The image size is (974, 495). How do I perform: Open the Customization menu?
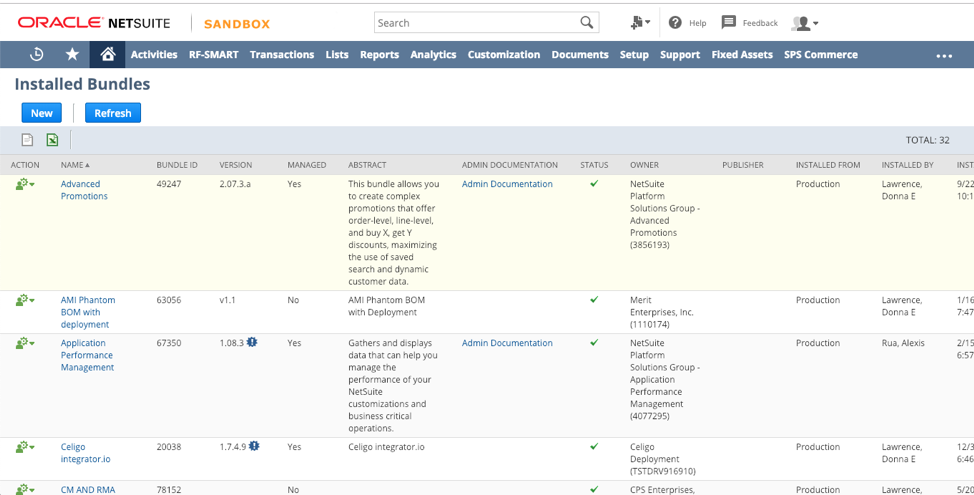(x=504, y=55)
